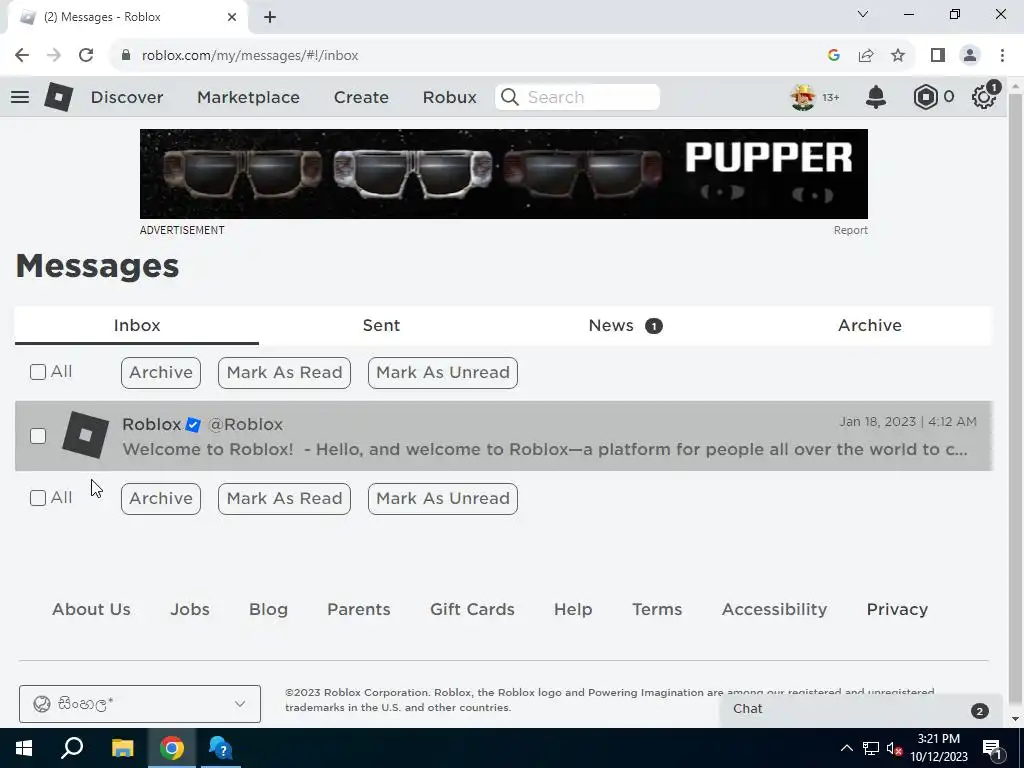Click the bottom Archive button
1024x768 pixels.
161,498
